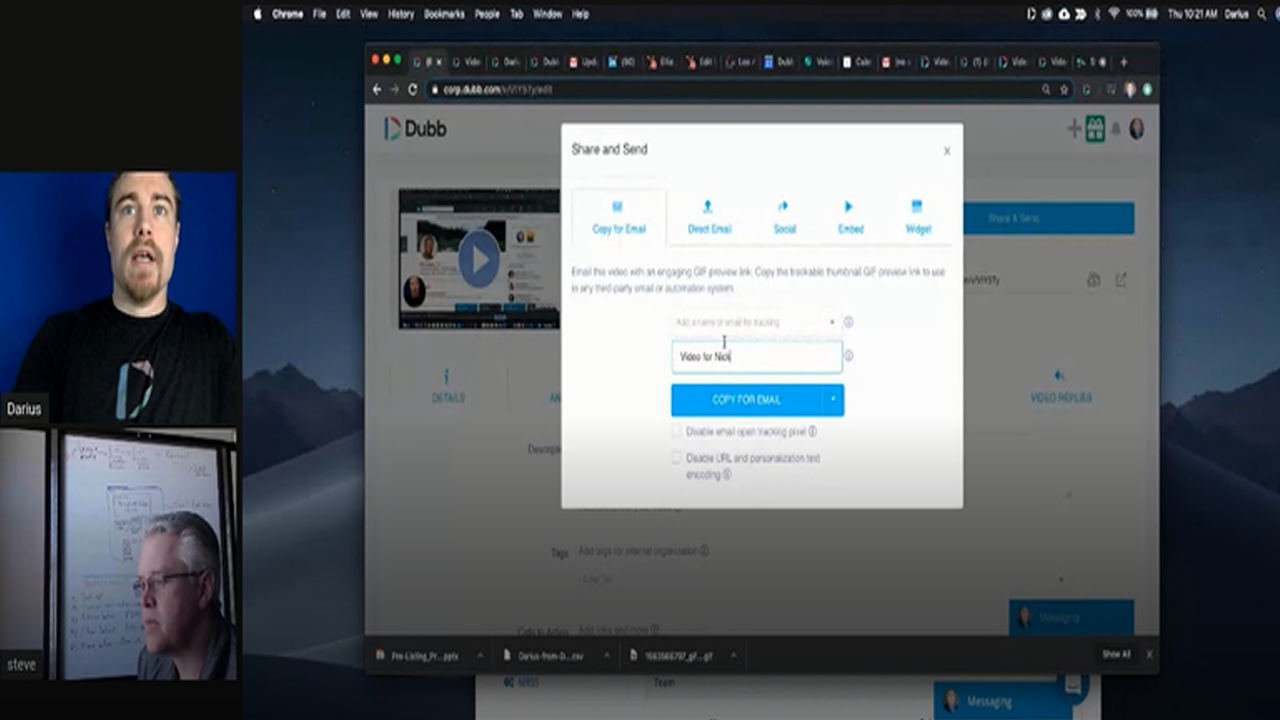The width and height of the screenshot is (1280, 720).
Task: Bookmark this page with the star icon
Action: pyautogui.click(x=1064, y=89)
